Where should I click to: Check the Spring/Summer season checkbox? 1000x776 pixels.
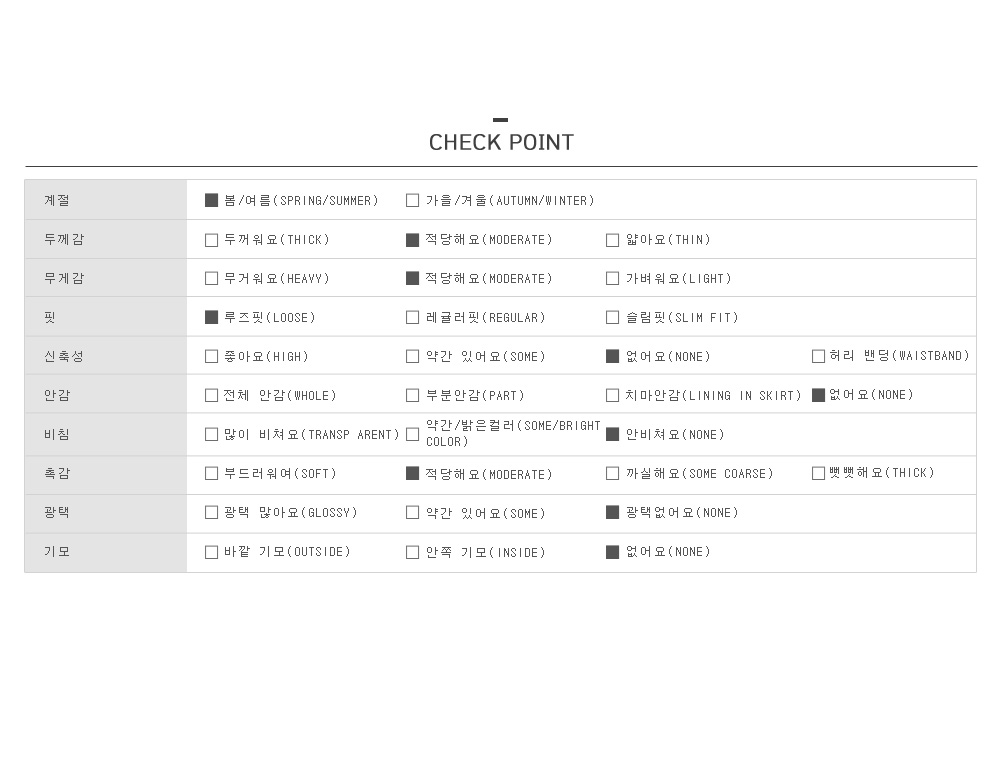point(211,200)
